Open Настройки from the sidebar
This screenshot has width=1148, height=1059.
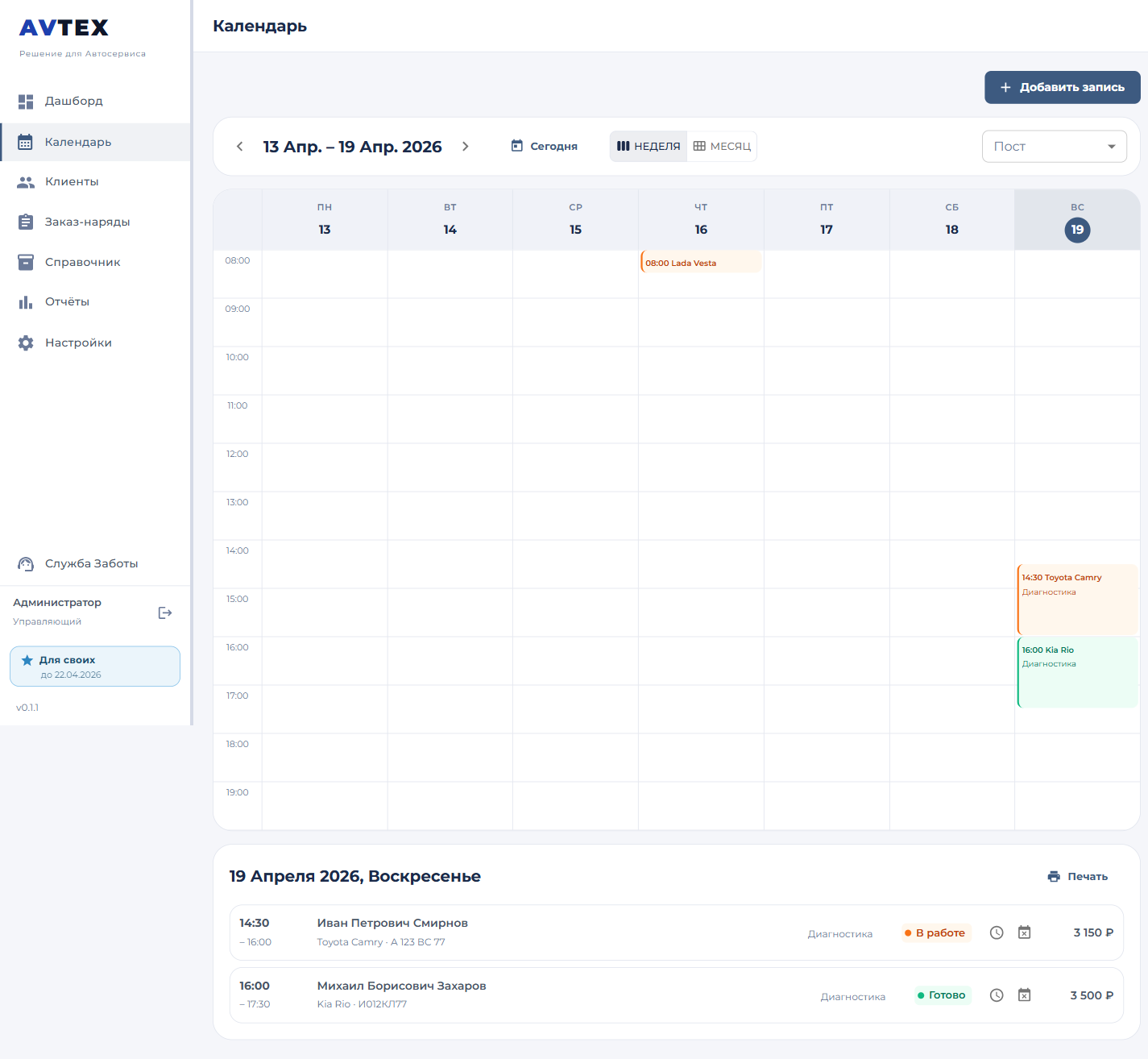coord(78,343)
